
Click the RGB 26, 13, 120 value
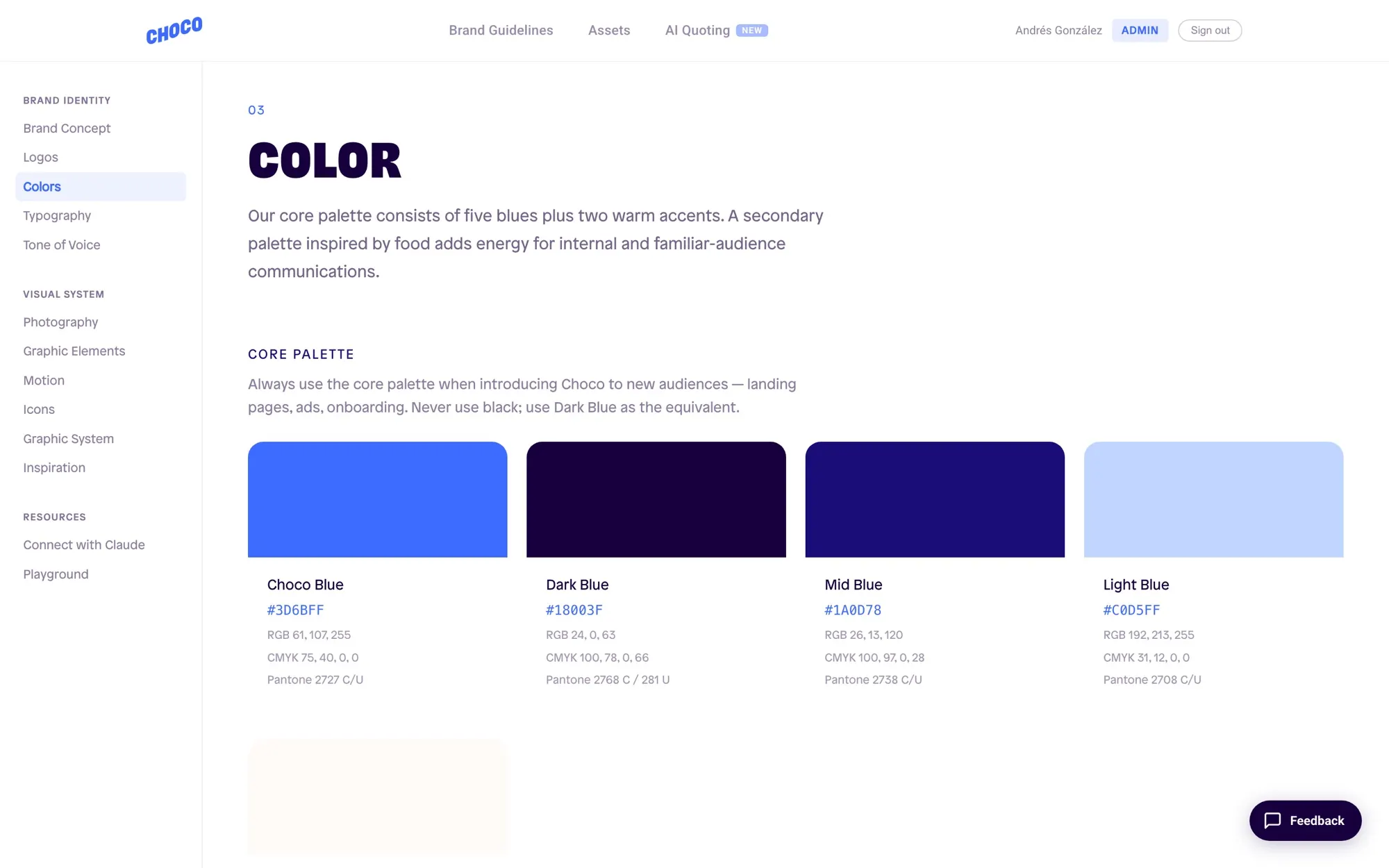tap(864, 635)
